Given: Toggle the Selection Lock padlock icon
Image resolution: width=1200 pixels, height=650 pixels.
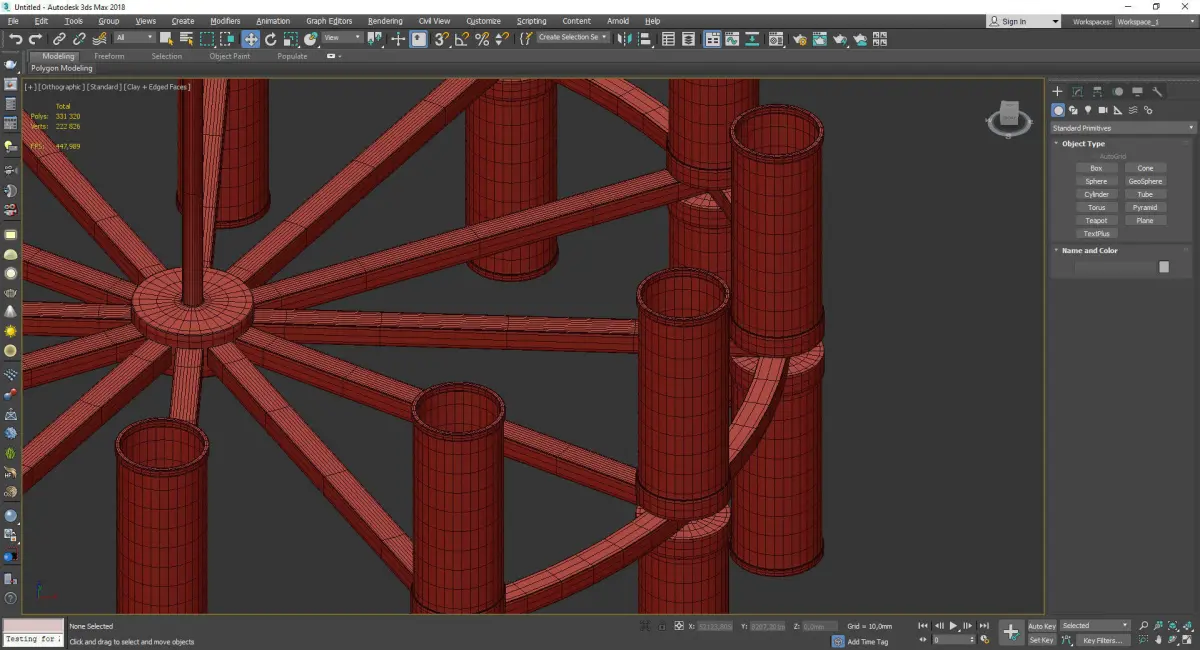Looking at the screenshot, I should pyautogui.click(x=662, y=626).
